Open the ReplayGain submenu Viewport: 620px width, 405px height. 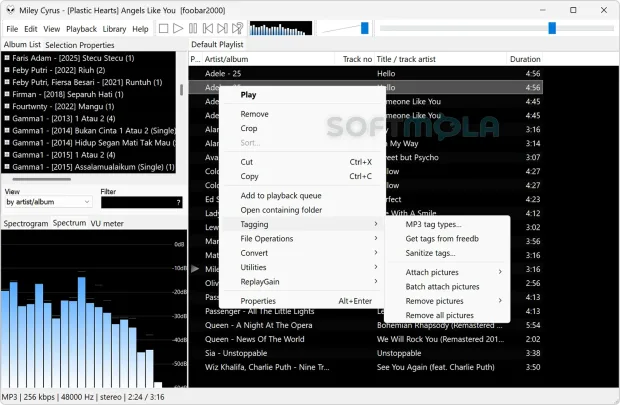pyautogui.click(x=302, y=282)
